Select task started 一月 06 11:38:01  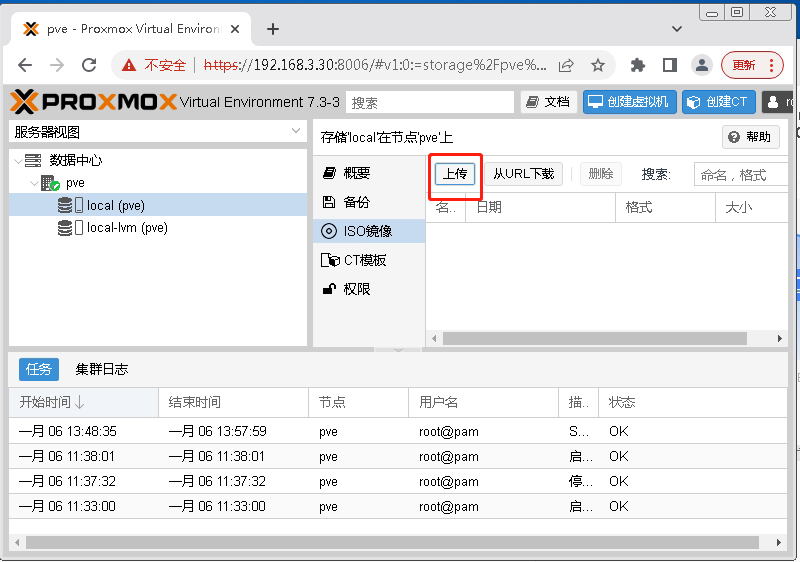[x=398, y=456]
